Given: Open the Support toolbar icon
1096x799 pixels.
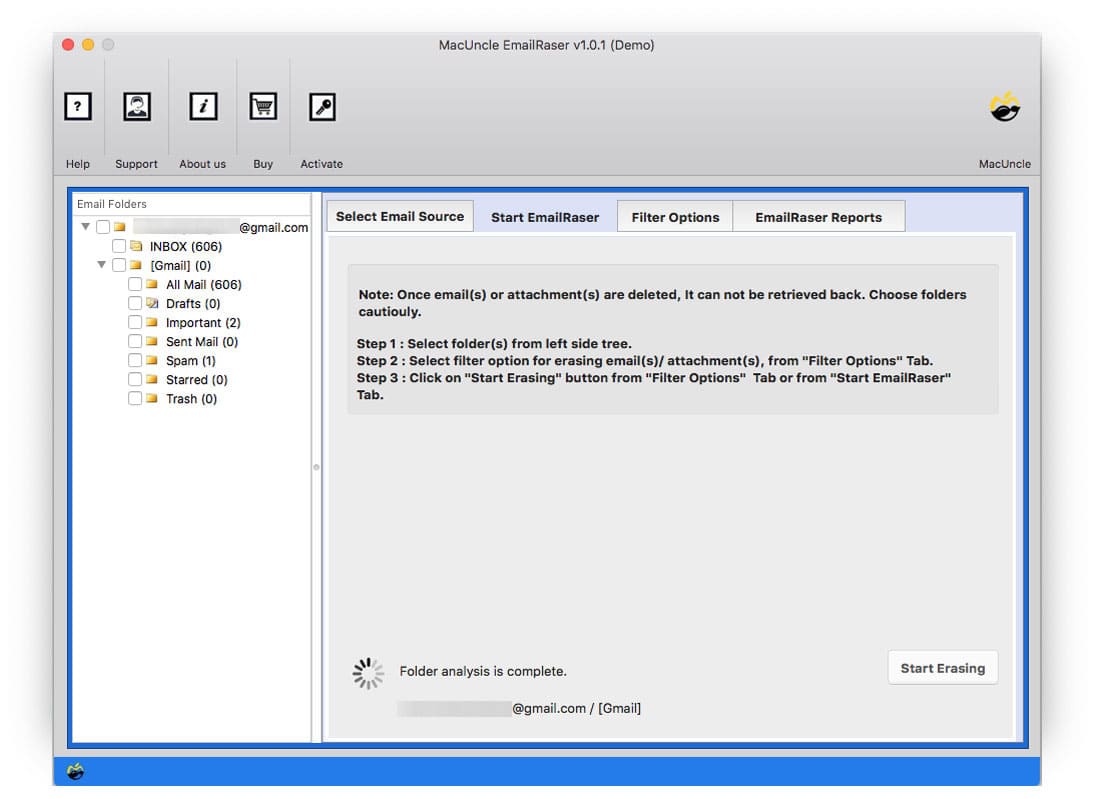Looking at the screenshot, I should point(136,106).
